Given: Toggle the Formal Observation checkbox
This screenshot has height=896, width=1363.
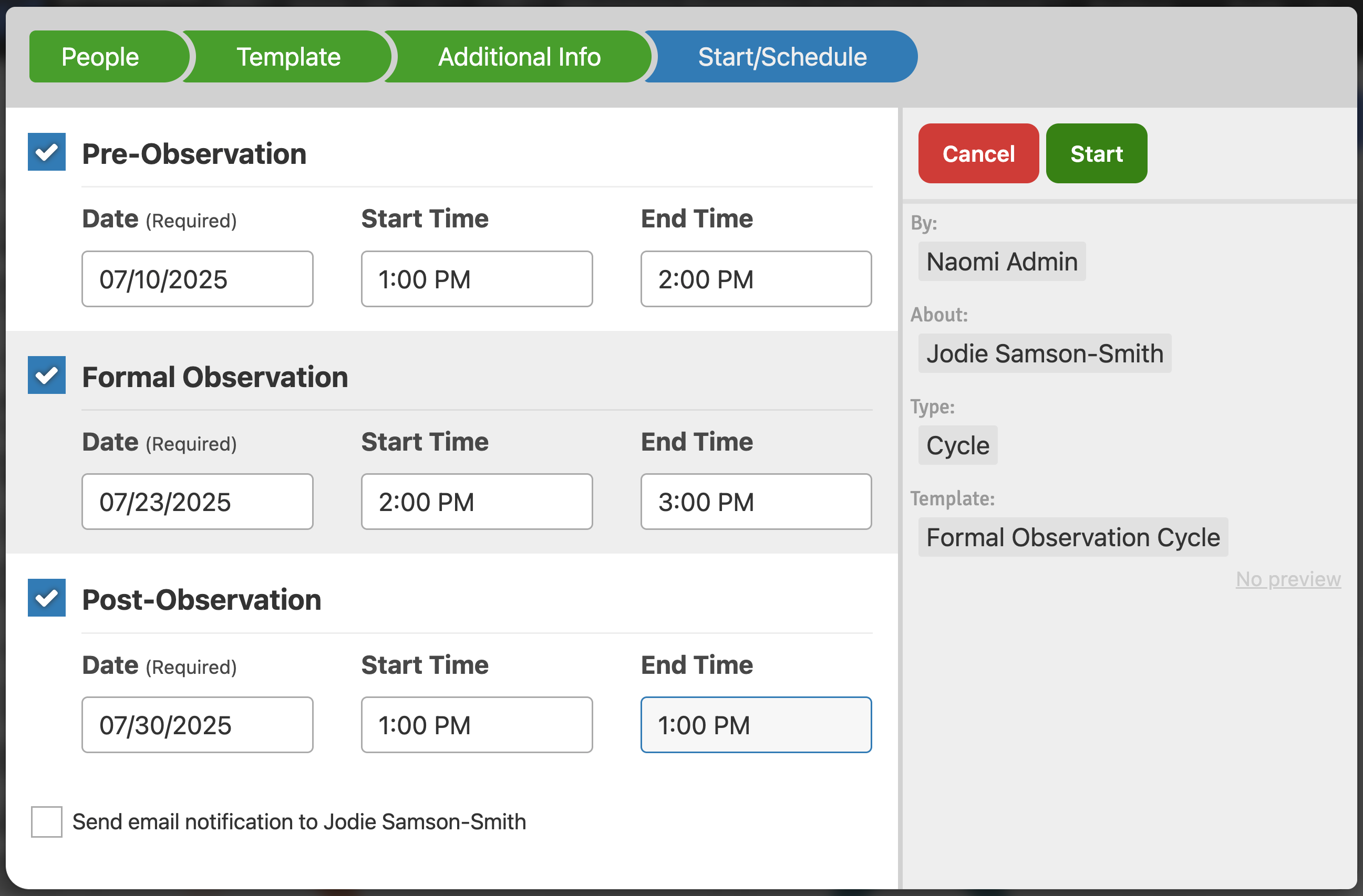Looking at the screenshot, I should [x=46, y=376].
